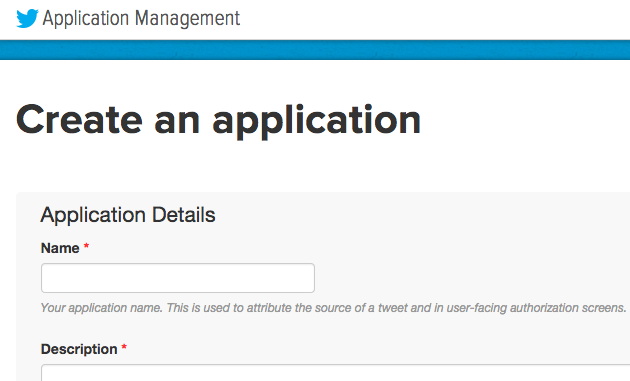Click the 'Application Details' section title
The width and height of the screenshot is (630, 381).
[128, 215]
